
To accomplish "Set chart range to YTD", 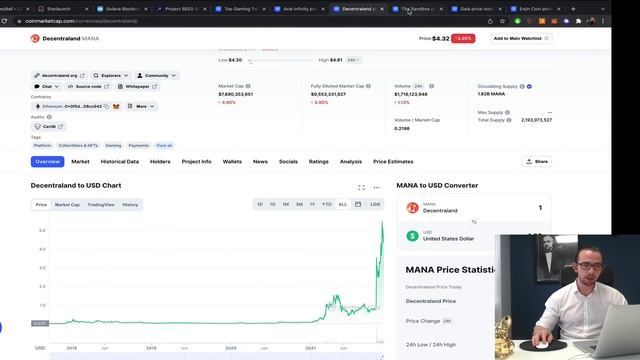I will (x=327, y=204).
